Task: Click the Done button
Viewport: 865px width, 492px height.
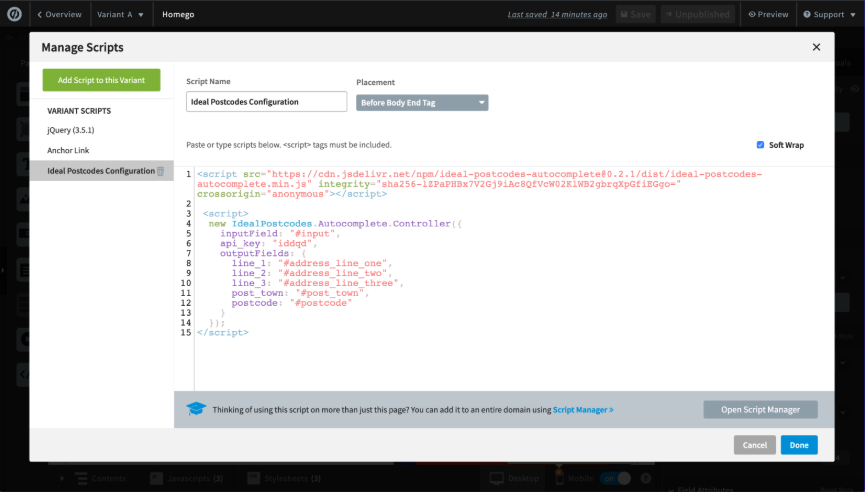Action: point(799,445)
